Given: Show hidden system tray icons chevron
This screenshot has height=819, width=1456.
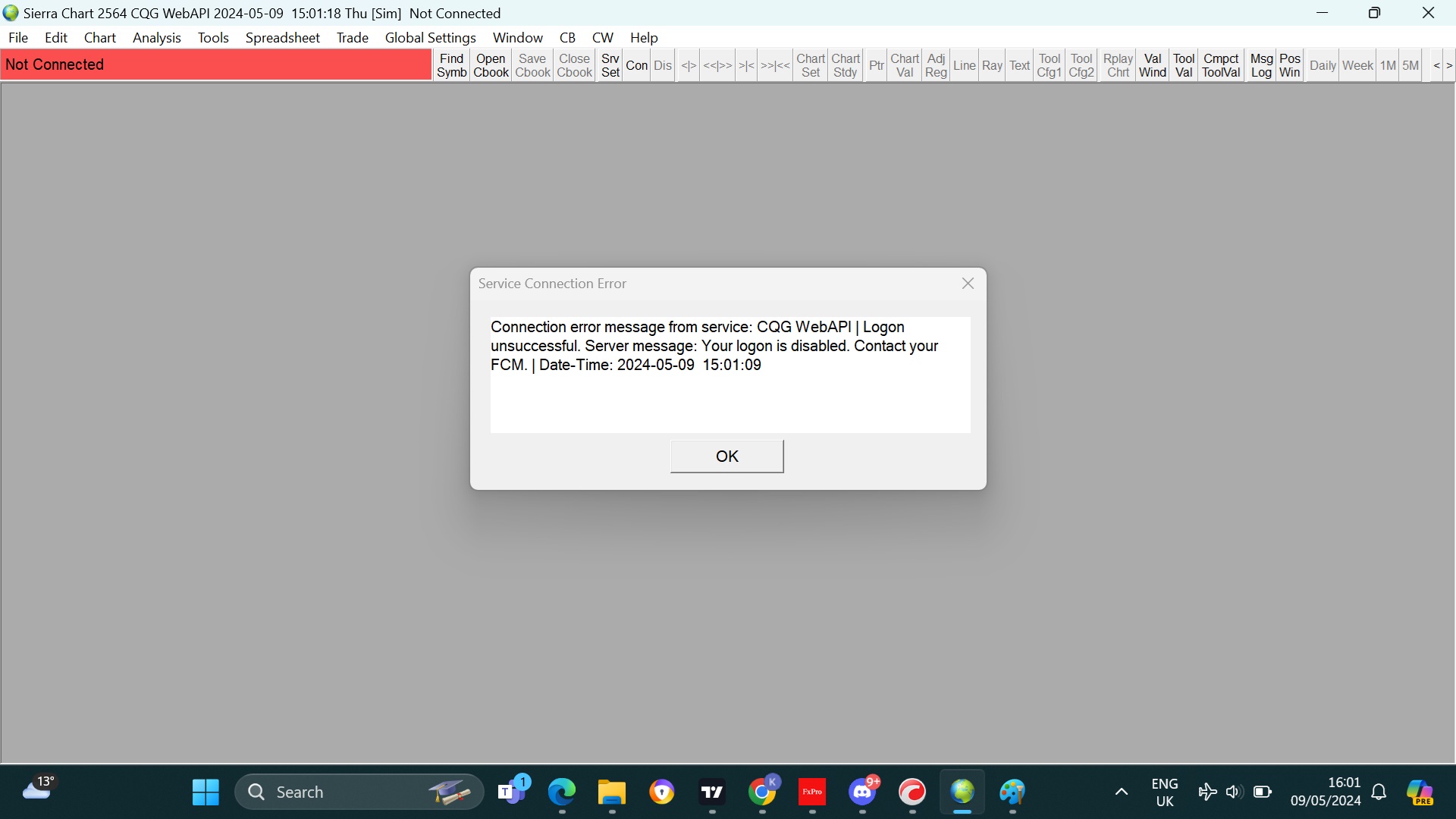Looking at the screenshot, I should [x=1121, y=792].
